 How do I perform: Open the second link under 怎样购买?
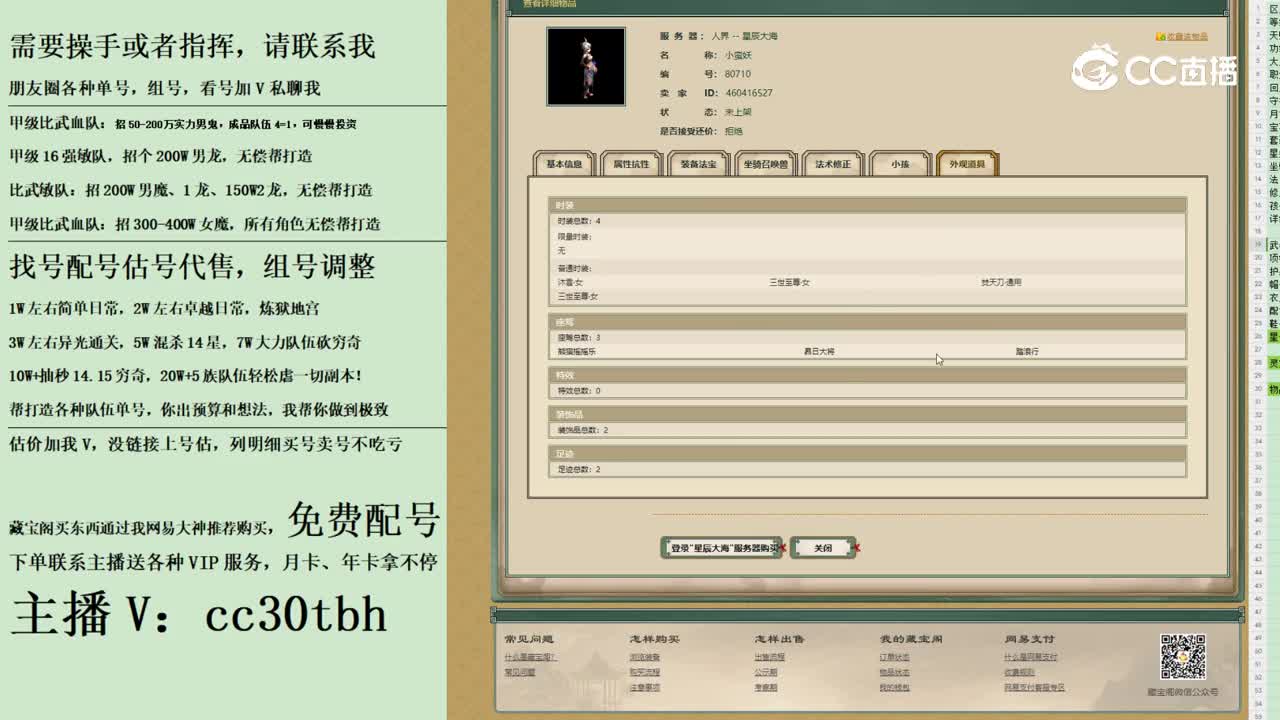pyautogui.click(x=644, y=672)
